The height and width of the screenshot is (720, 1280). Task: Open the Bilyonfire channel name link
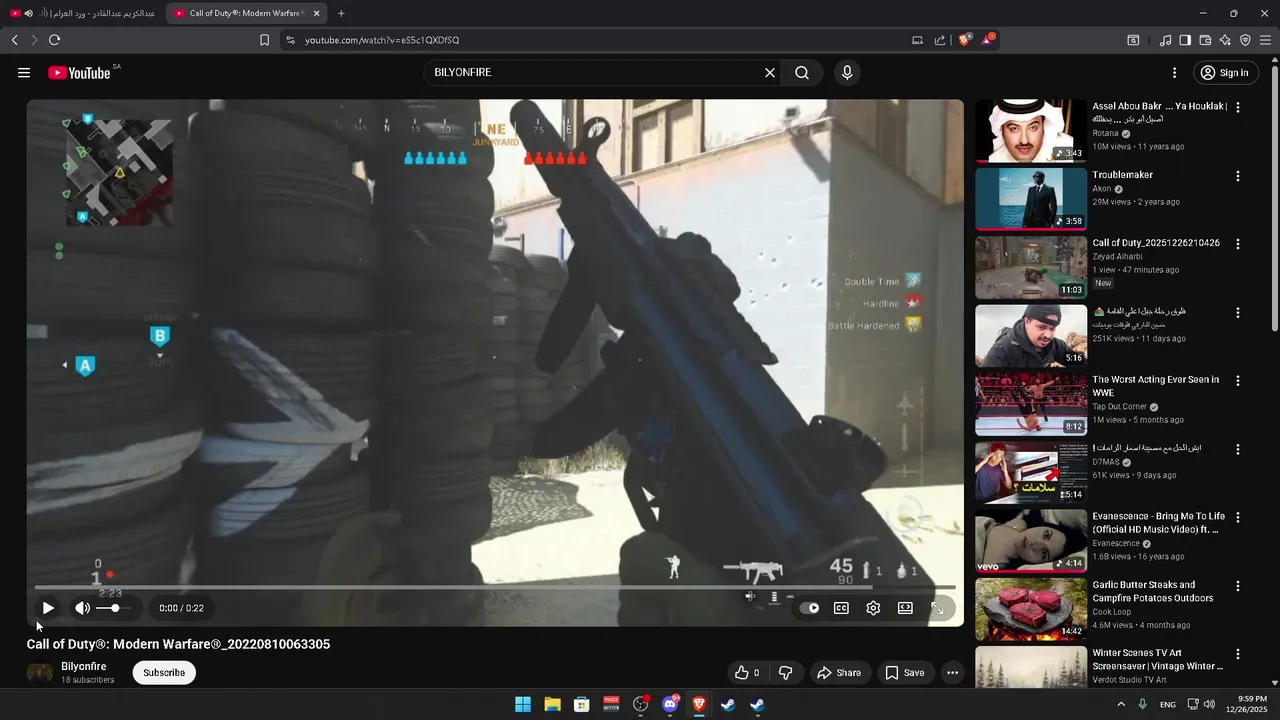[83, 666]
